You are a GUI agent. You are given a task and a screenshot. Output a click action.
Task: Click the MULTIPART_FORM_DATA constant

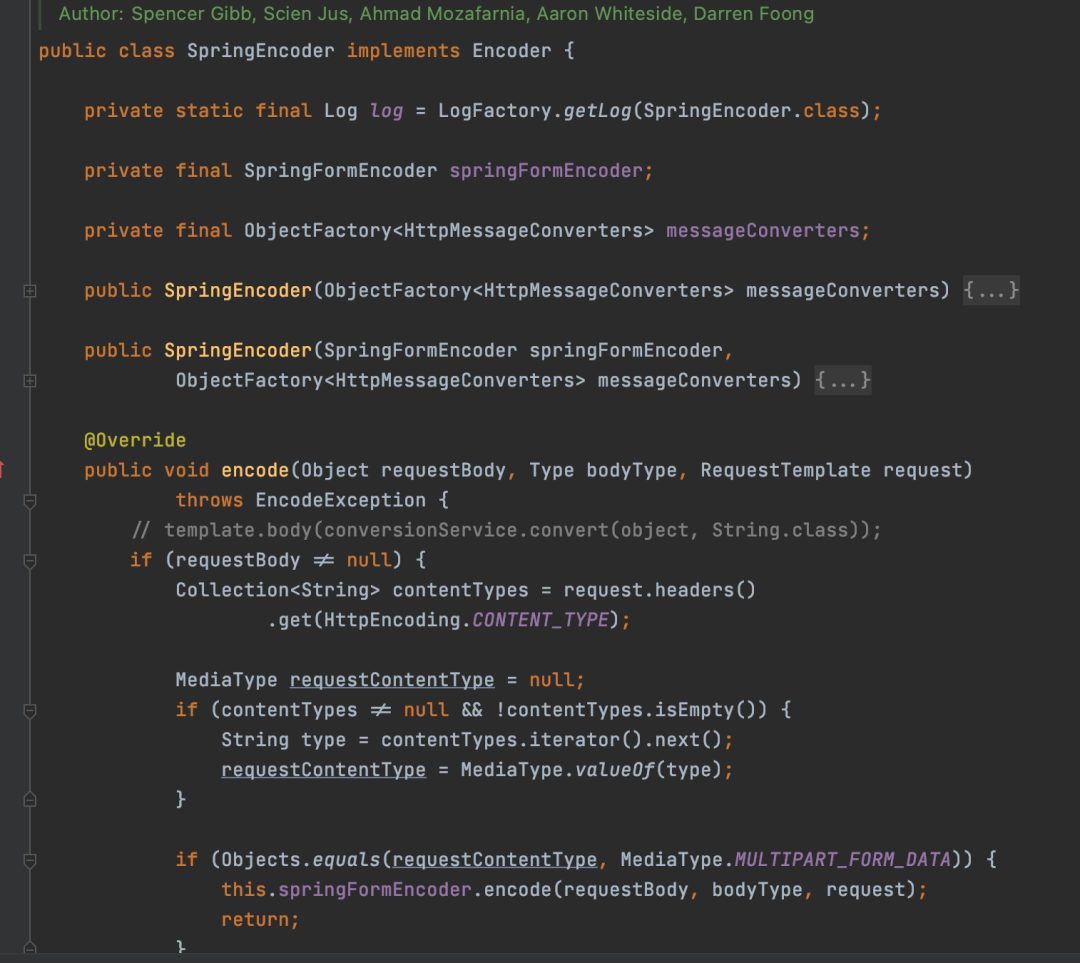pos(842,860)
